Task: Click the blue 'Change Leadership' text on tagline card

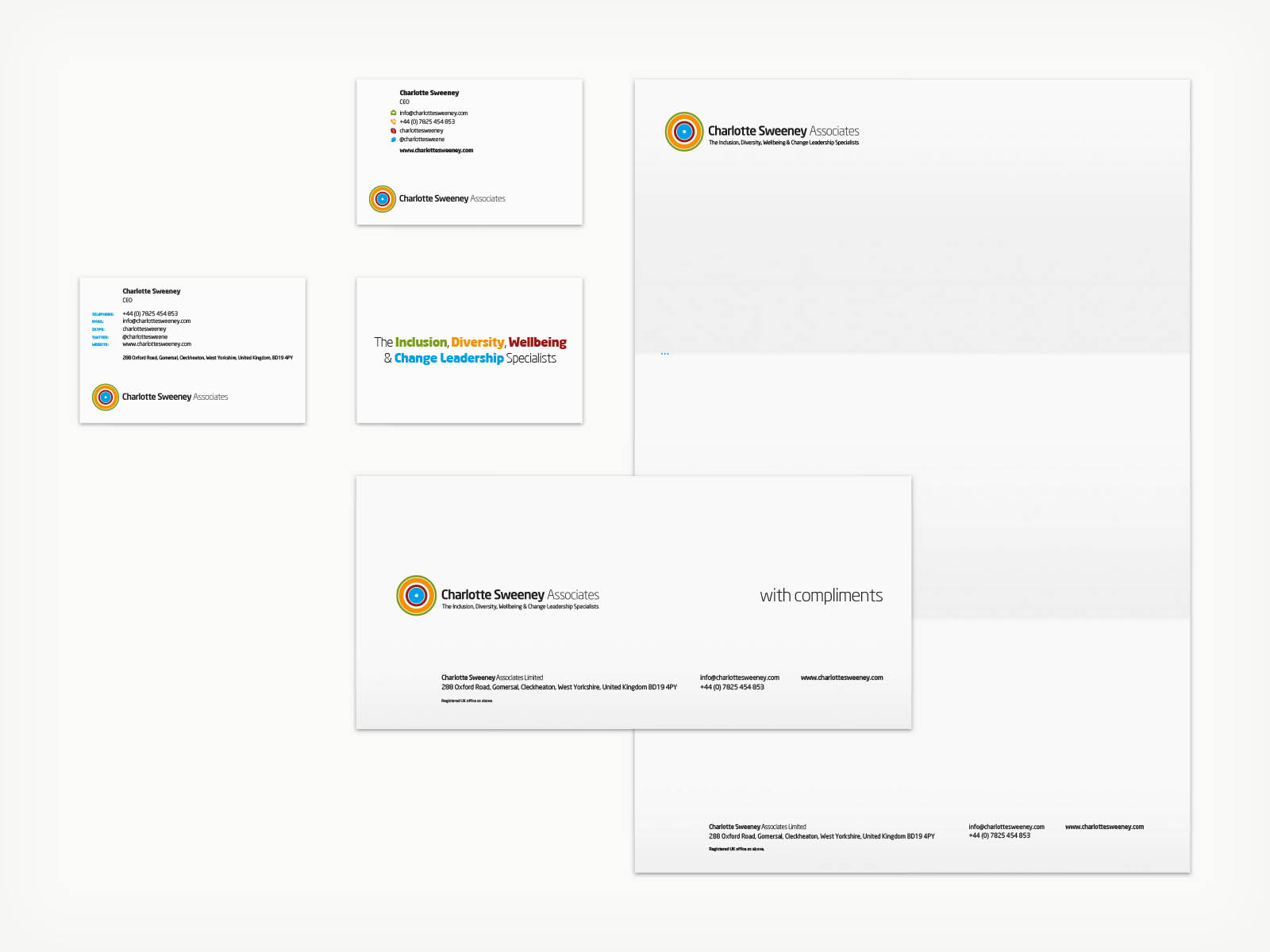Action: tap(449, 359)
